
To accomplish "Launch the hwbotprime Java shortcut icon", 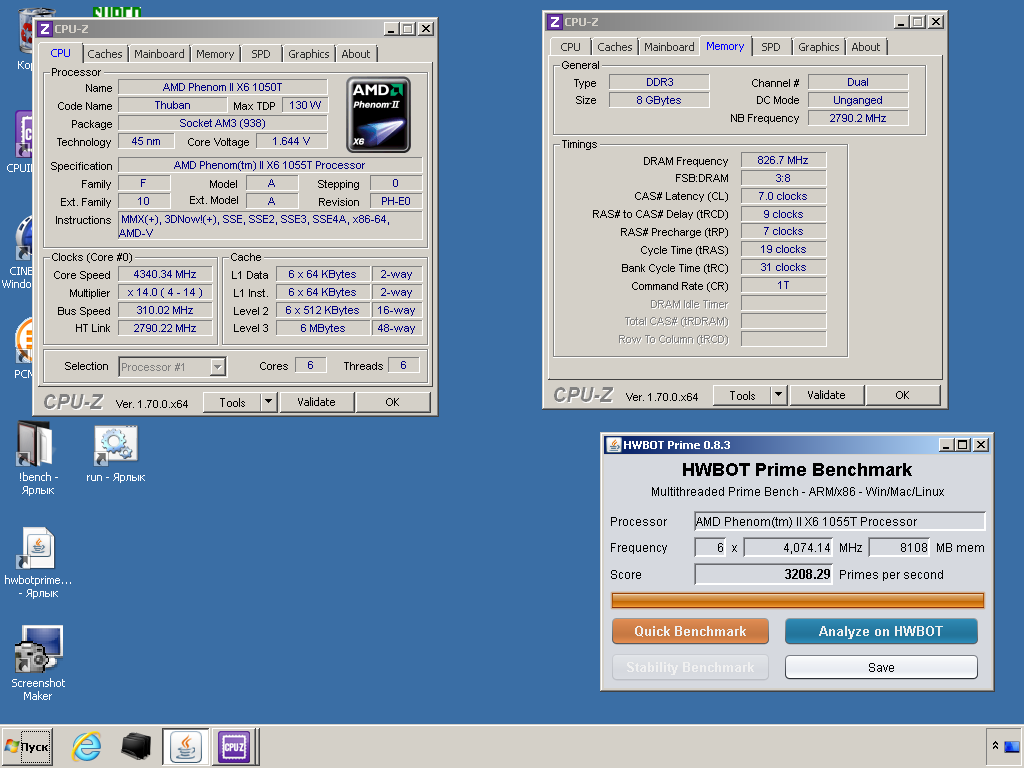I will point(38,547).
